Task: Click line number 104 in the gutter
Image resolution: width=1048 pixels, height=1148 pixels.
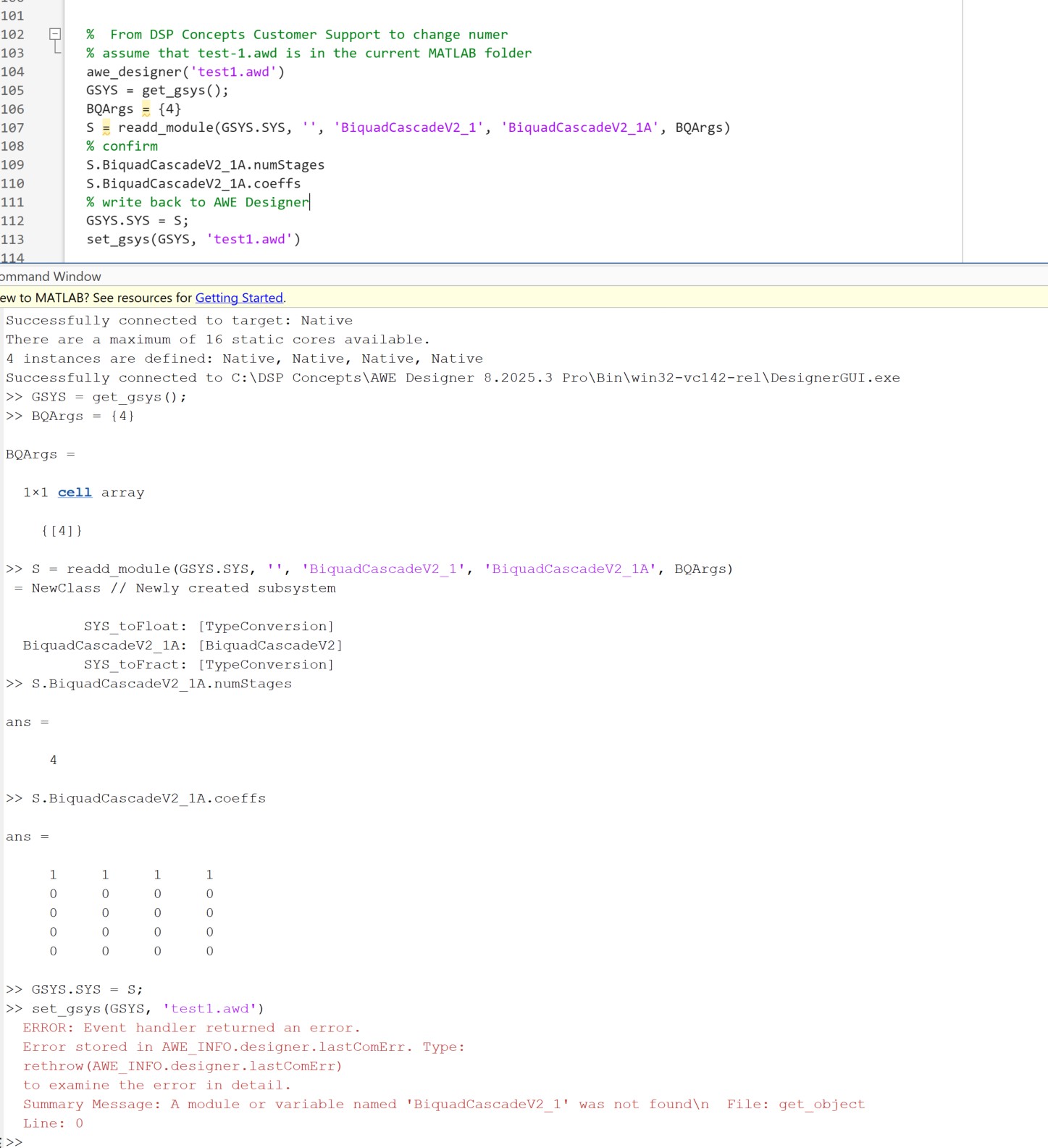Action: pos(12,72)
